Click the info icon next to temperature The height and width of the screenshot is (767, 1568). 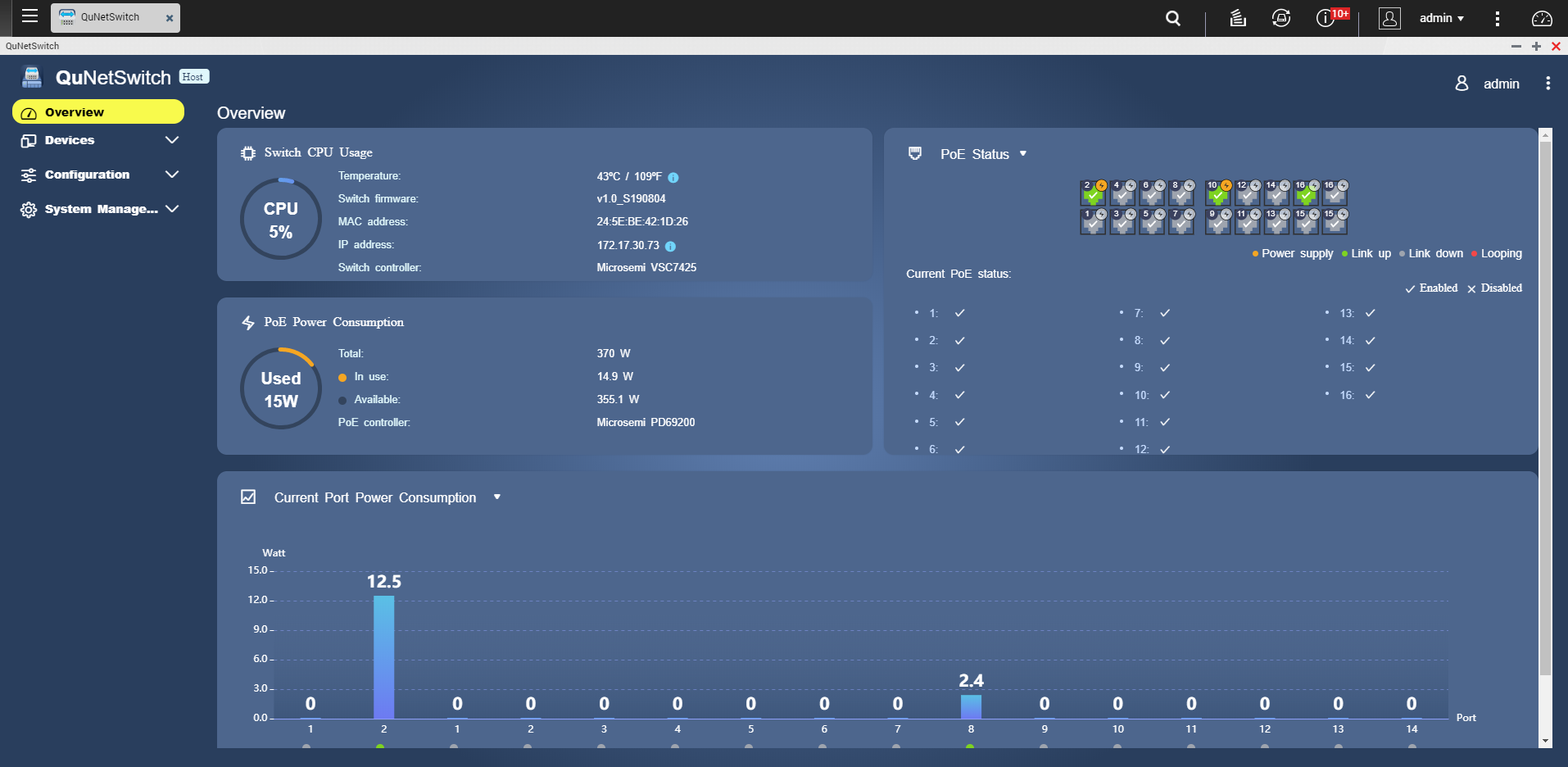tap(673, 178)
